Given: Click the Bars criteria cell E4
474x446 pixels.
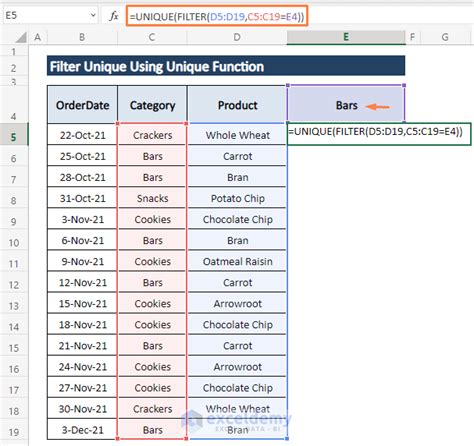Looking at the screenshot, I should tap(346, 105).
